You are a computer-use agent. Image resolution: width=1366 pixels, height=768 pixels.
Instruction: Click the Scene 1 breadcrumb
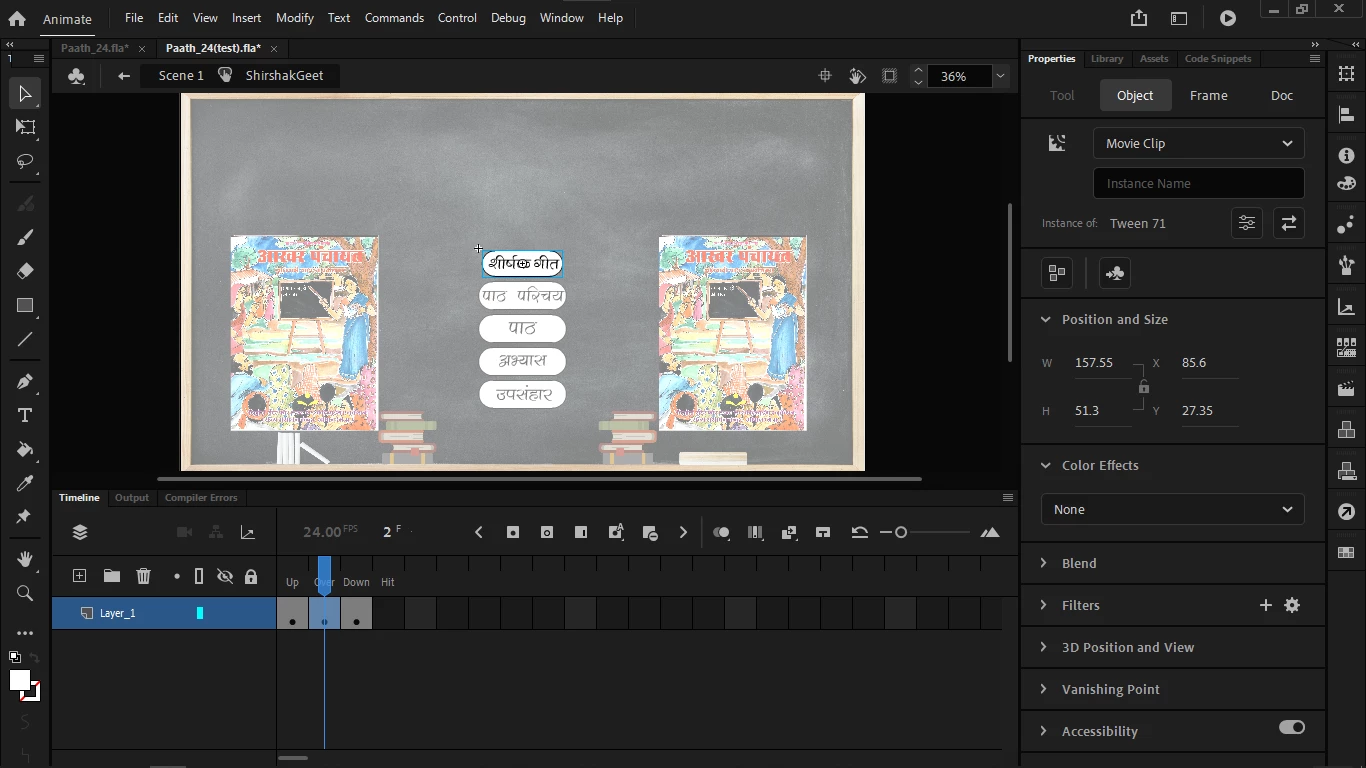181,76
